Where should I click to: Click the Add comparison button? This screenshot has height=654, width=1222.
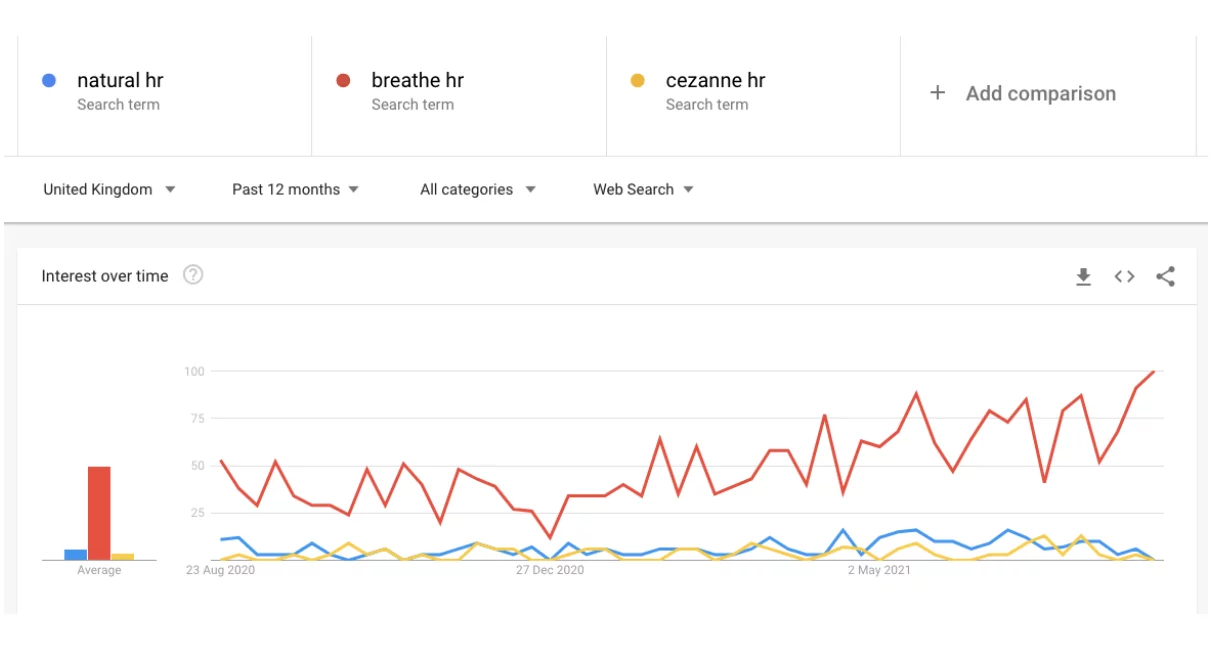1040,94
